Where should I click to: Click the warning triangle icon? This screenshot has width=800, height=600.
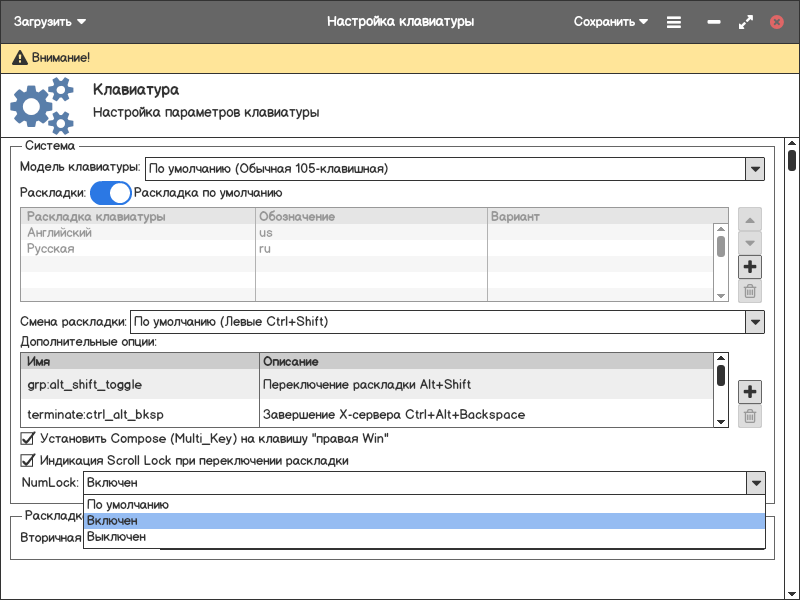pyautogui.click(x=20, y=58)
